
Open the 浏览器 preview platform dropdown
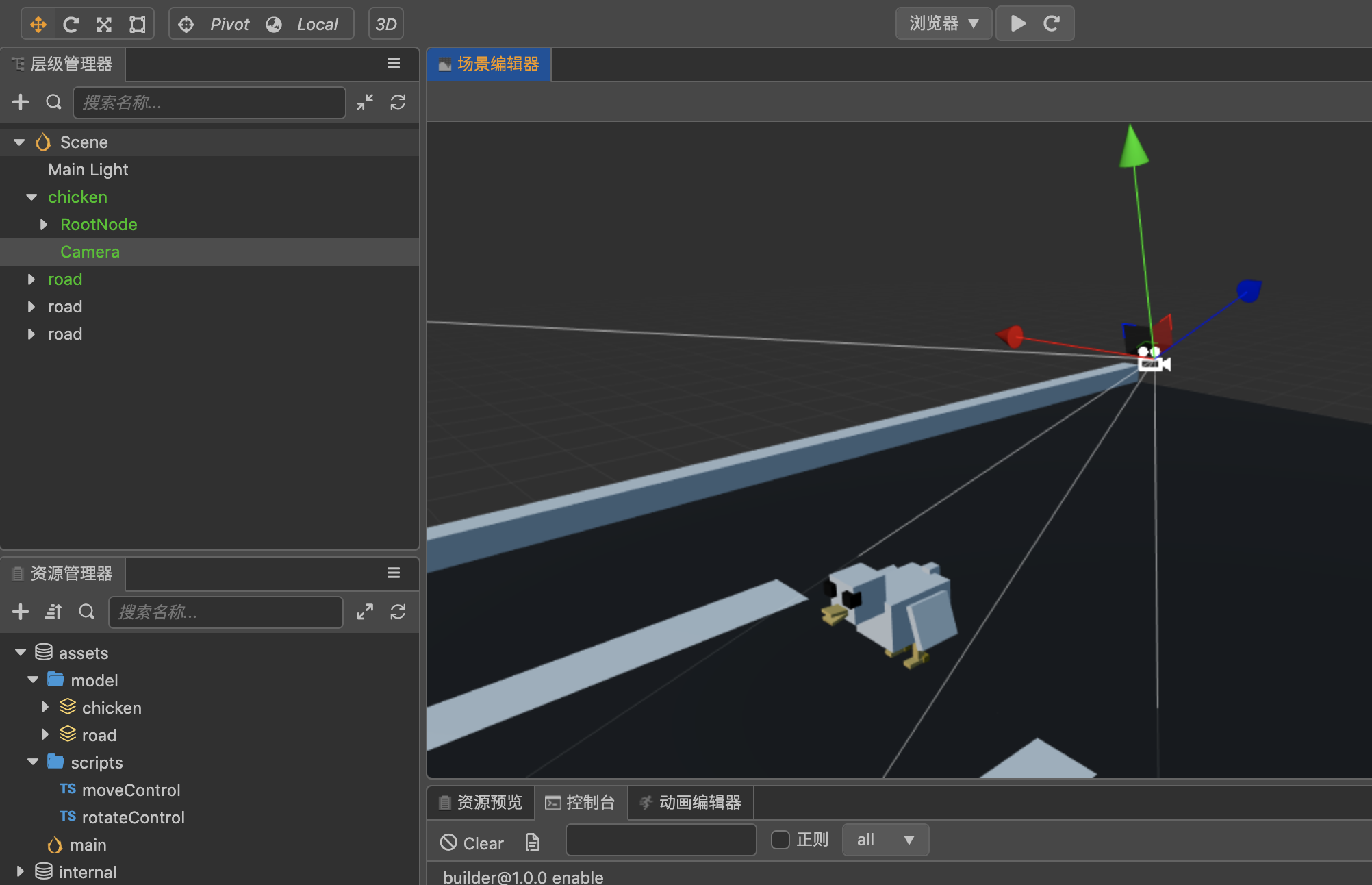943,24
